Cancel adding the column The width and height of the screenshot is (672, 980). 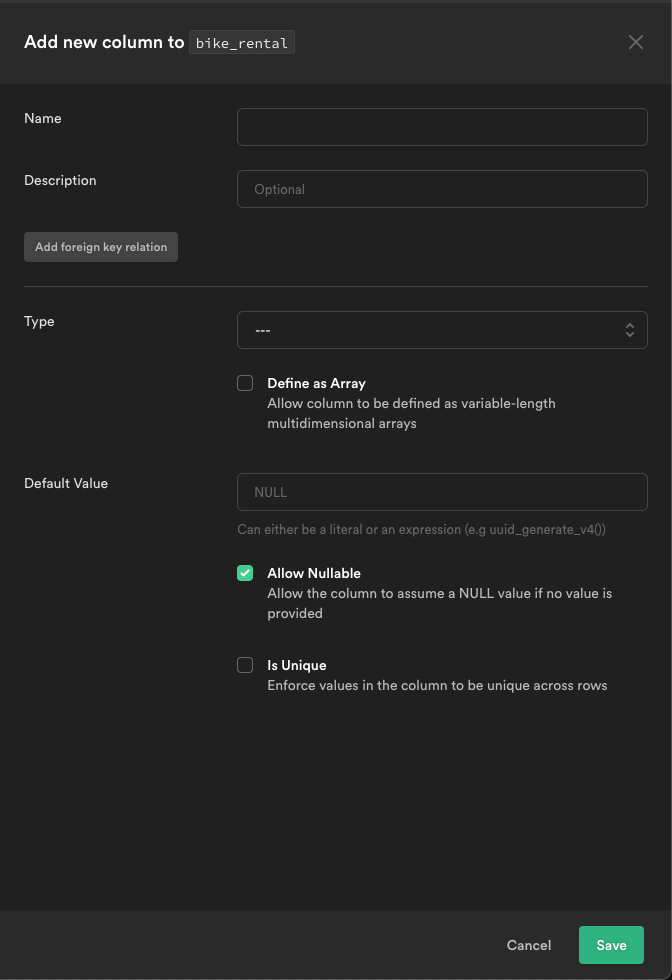pos(528,945)
